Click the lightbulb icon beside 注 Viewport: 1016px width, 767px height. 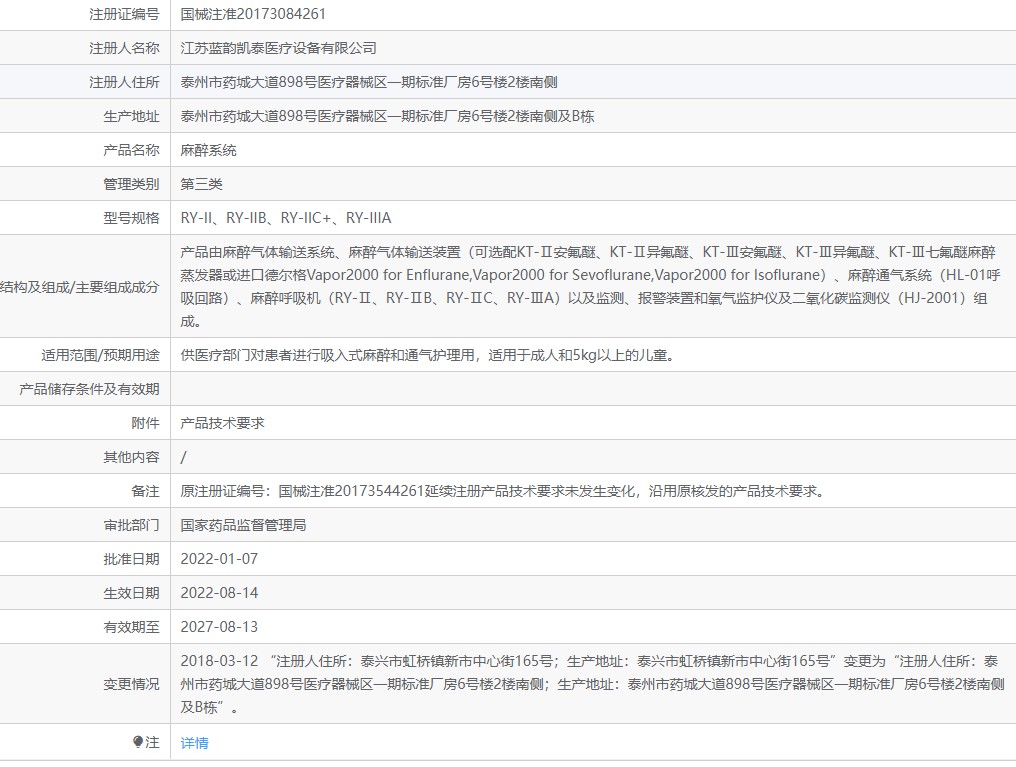coord(137,742)
